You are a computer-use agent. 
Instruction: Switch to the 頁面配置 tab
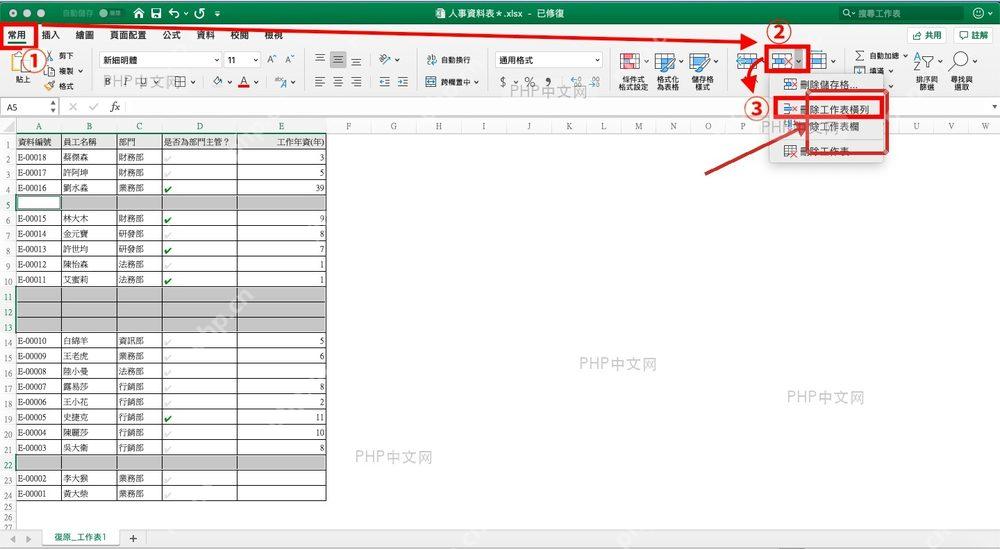coord(128,35)
